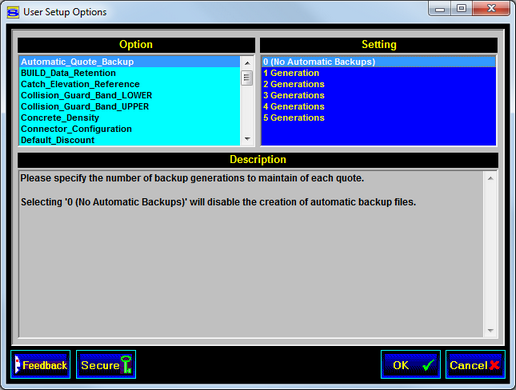
Task: Select Concrete_Density option
Action: (130, 118)
